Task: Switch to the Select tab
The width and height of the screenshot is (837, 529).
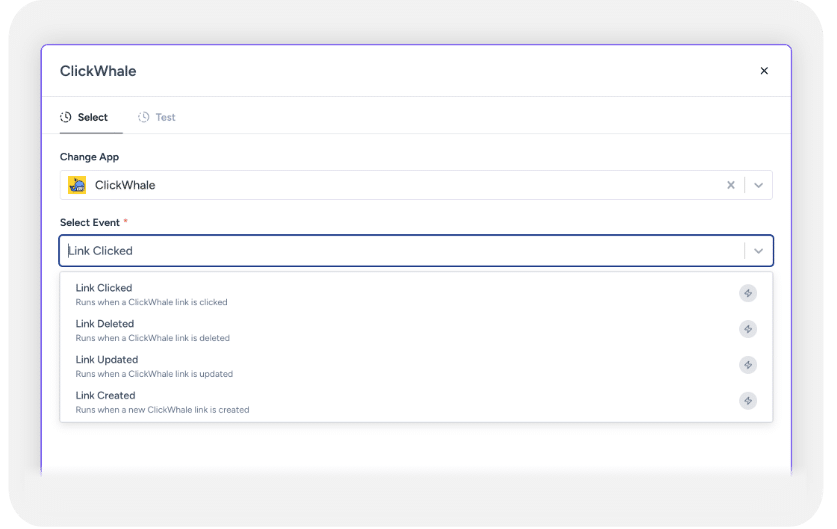Action: [x=84, y=117]
